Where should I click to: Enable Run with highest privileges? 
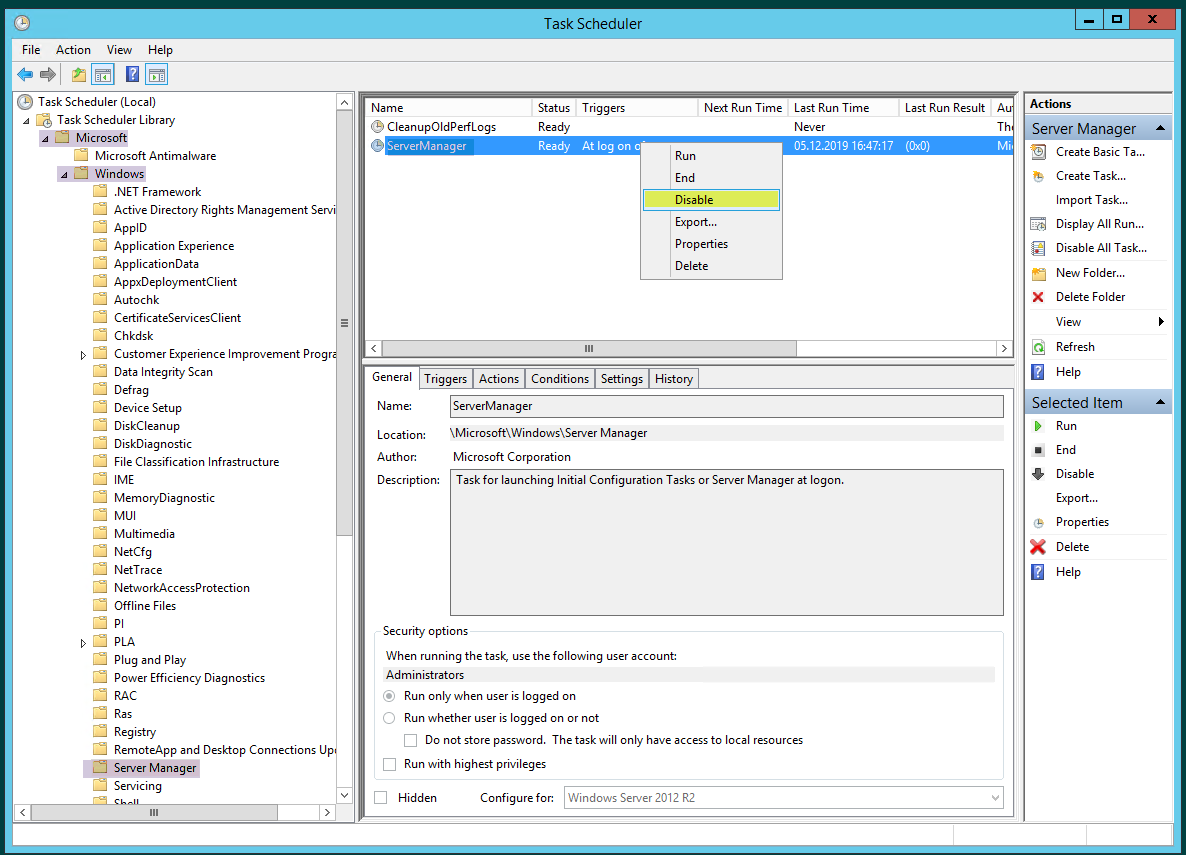tap(389, 763)
